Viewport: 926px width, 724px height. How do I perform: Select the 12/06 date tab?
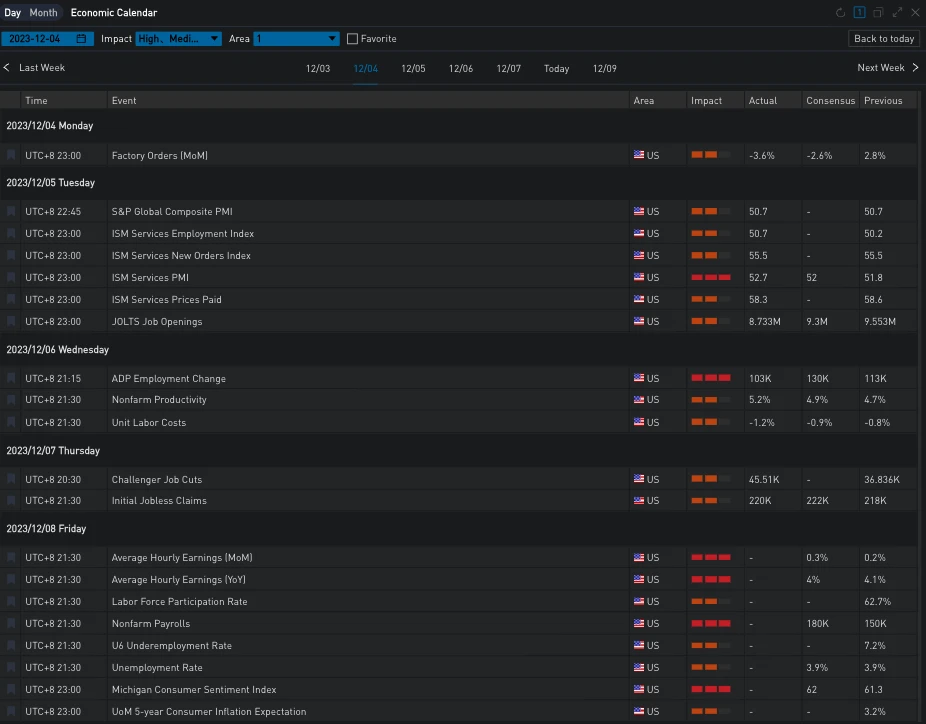[x=461, y=69]
